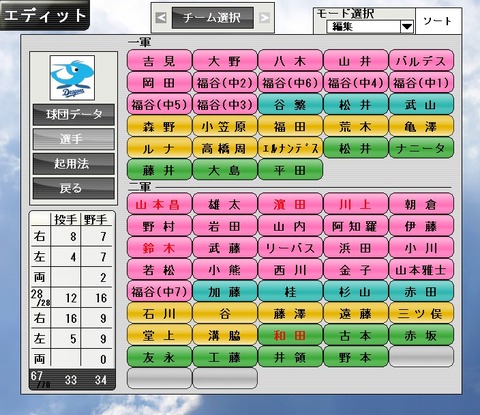
Task: Select the 選手 menu item
Action: [73, 139]
